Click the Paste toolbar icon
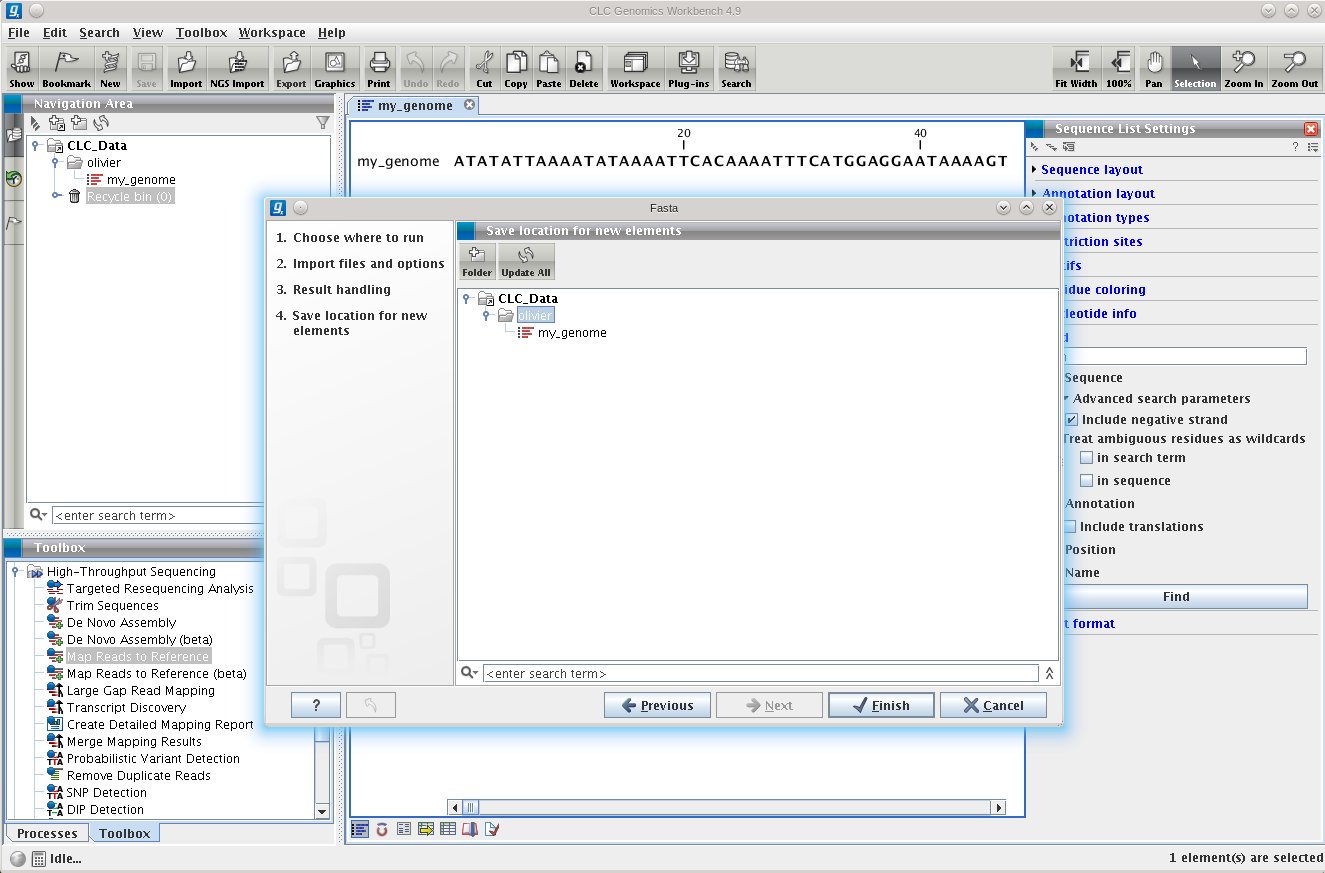The image size is (1325, 873). click(x=549, y=69)
